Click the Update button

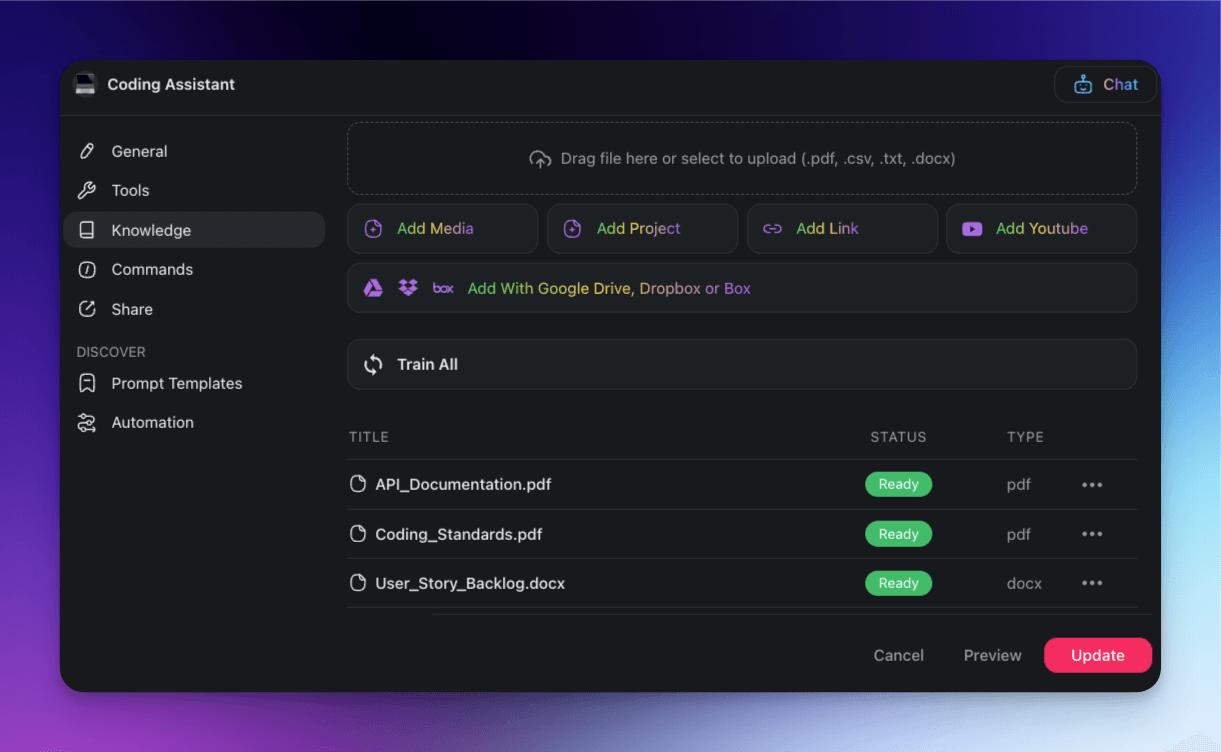point(1097,655)
